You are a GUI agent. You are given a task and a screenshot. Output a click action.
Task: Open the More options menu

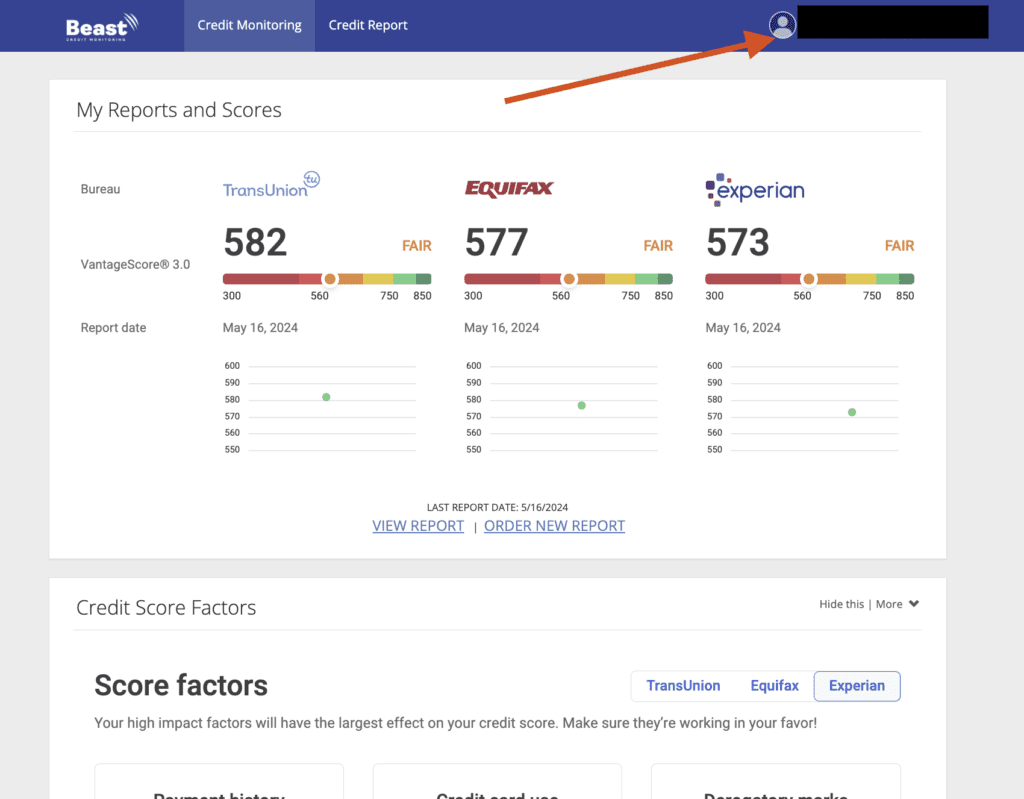point(889,604)
